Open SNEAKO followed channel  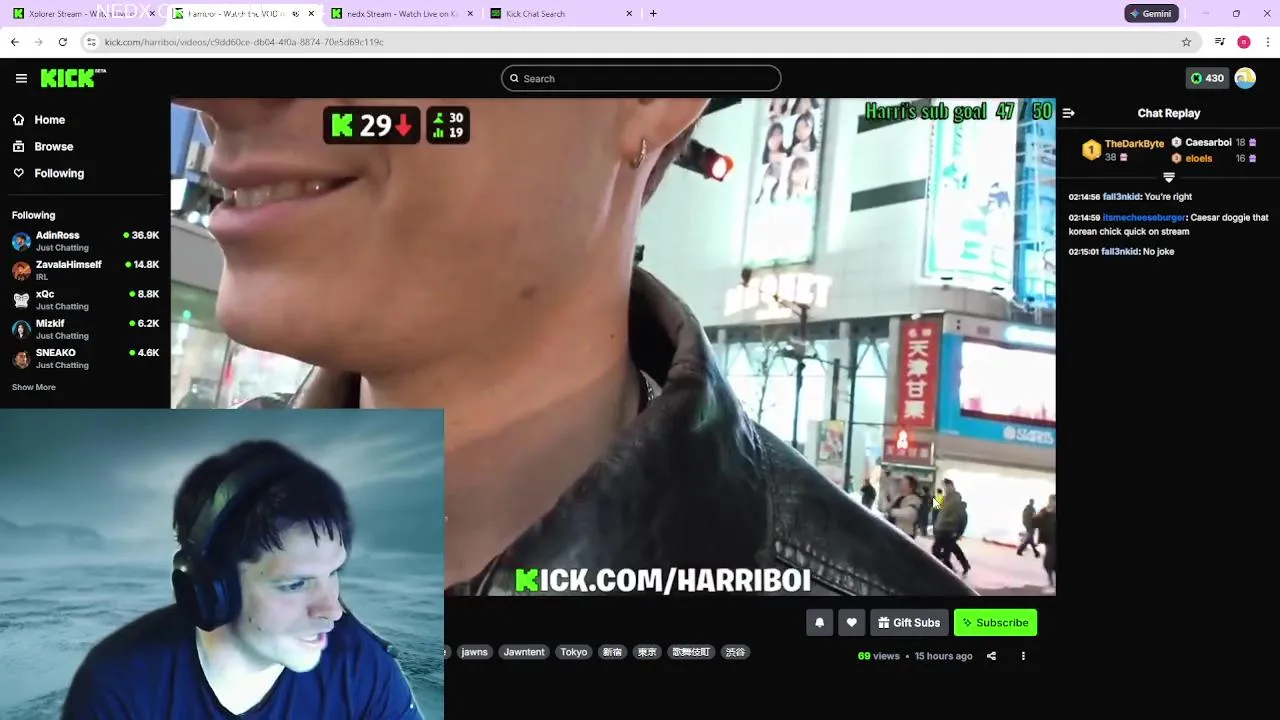pyautogui.click(x=85, y=358)
